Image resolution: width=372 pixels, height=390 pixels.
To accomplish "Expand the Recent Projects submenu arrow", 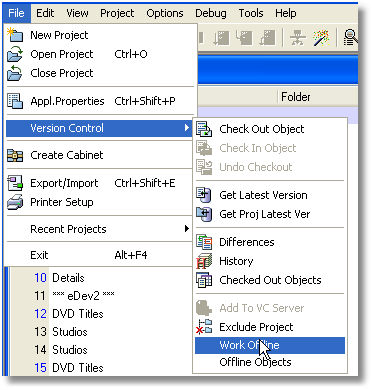I will 187,229.
